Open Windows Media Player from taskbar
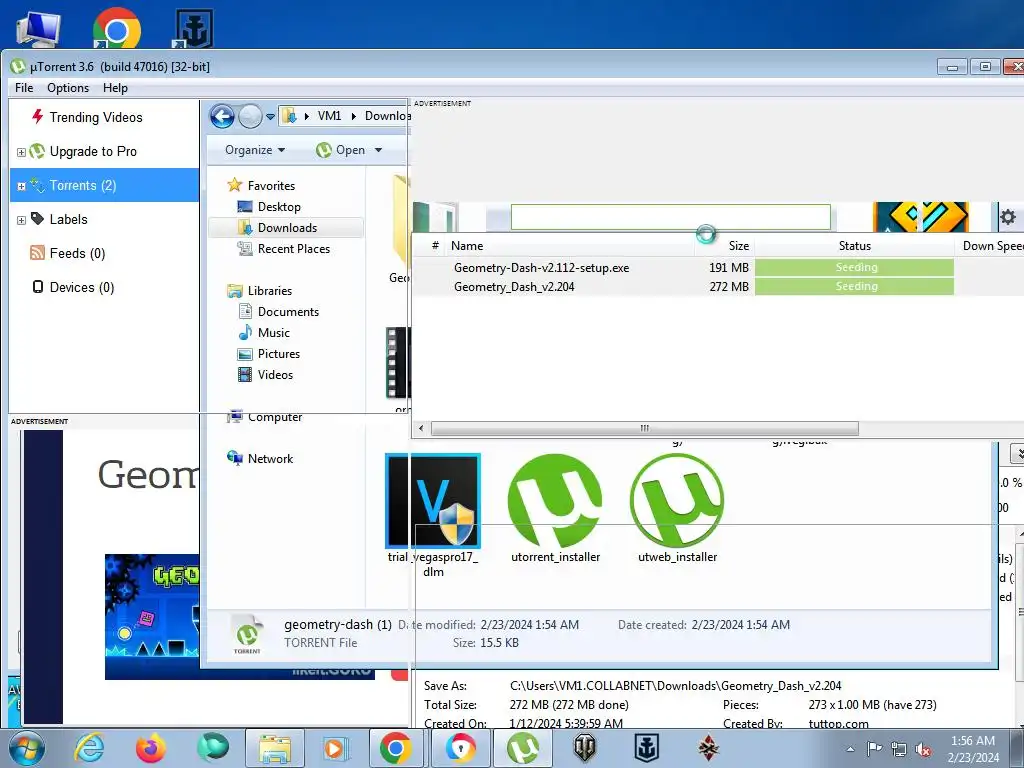 (x=335, y=748)
